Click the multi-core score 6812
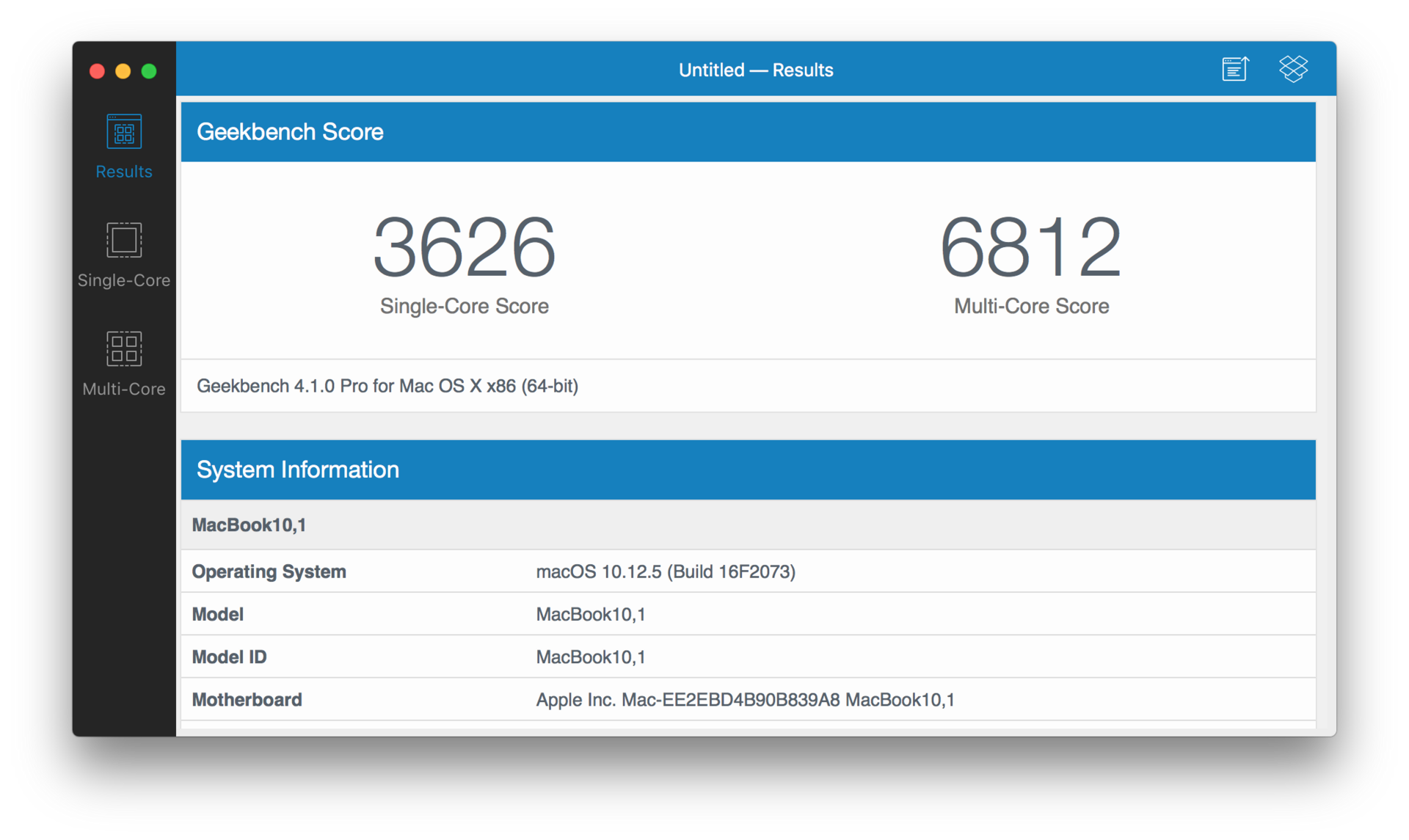 (1030, 248)
